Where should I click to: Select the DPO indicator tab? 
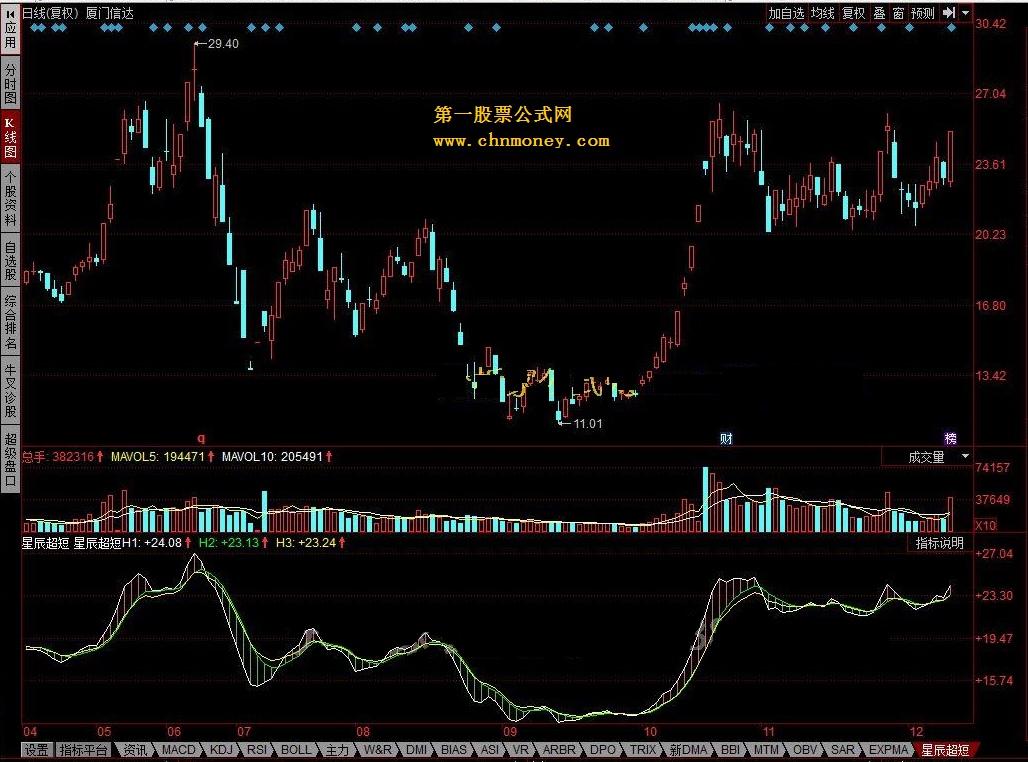603,750
